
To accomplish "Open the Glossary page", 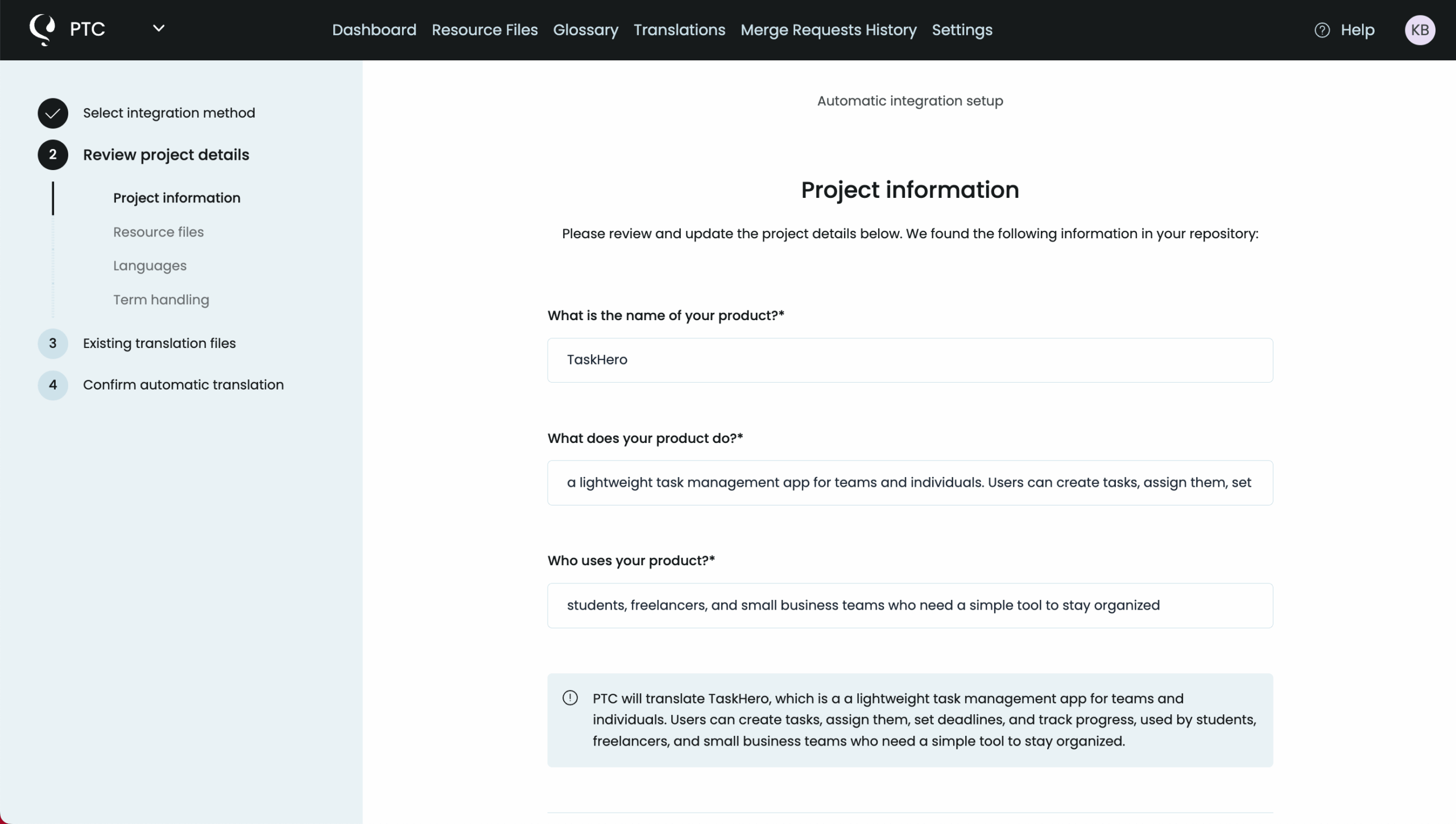I will coord(585,30).
